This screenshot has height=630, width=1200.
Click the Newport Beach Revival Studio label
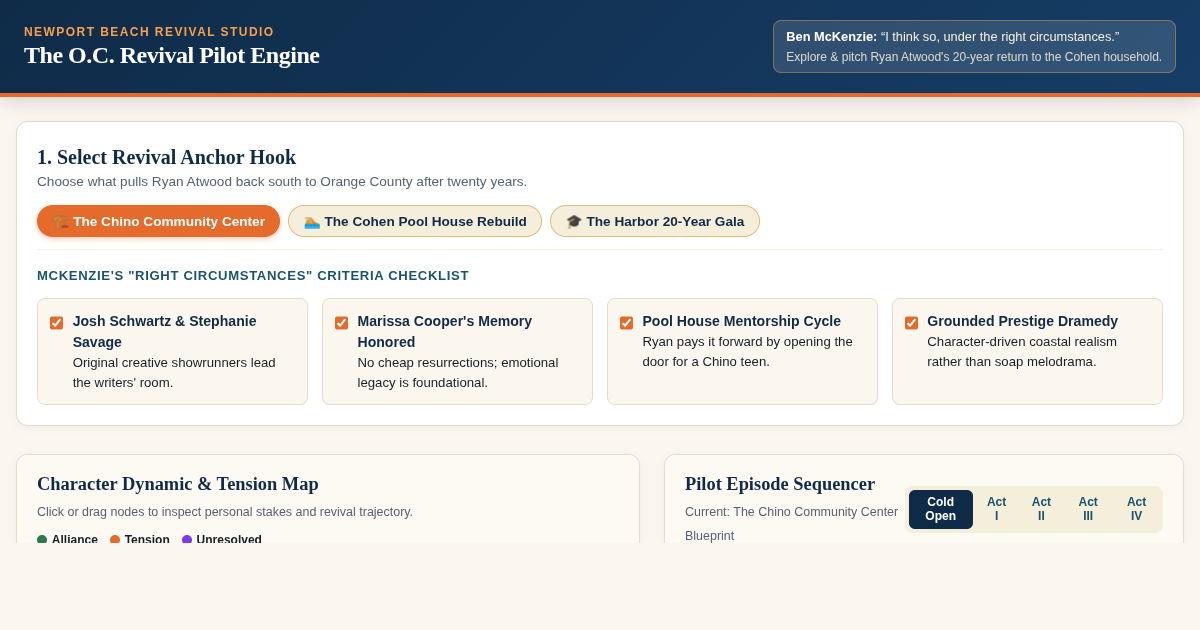(149, 32)
